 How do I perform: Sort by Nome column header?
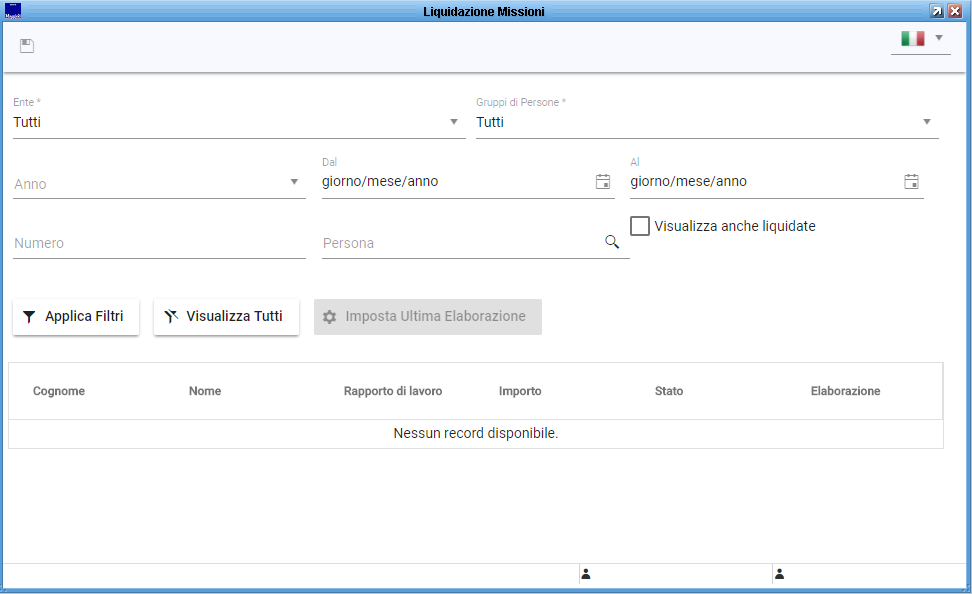[205, 391]
